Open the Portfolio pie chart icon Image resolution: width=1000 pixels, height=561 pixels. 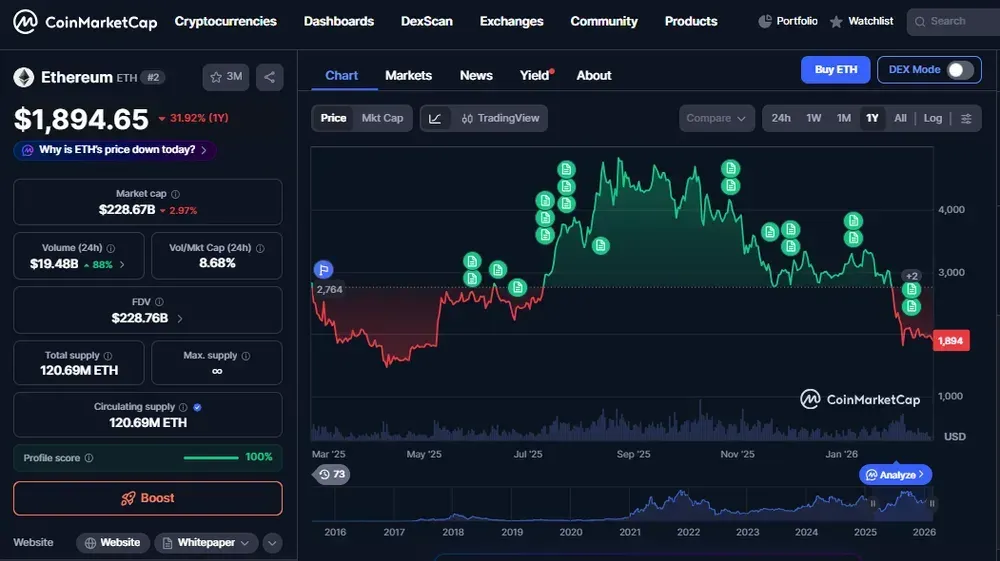point(765,21)
